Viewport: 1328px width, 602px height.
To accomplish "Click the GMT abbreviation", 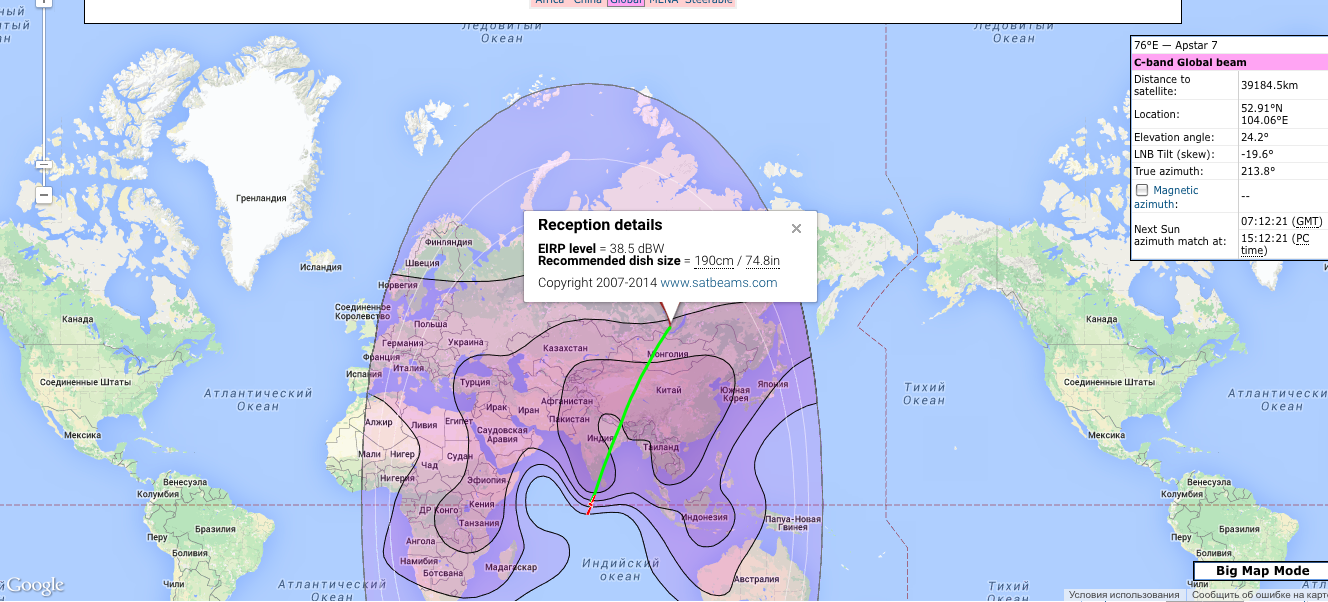I will [x=1307, y=221].
